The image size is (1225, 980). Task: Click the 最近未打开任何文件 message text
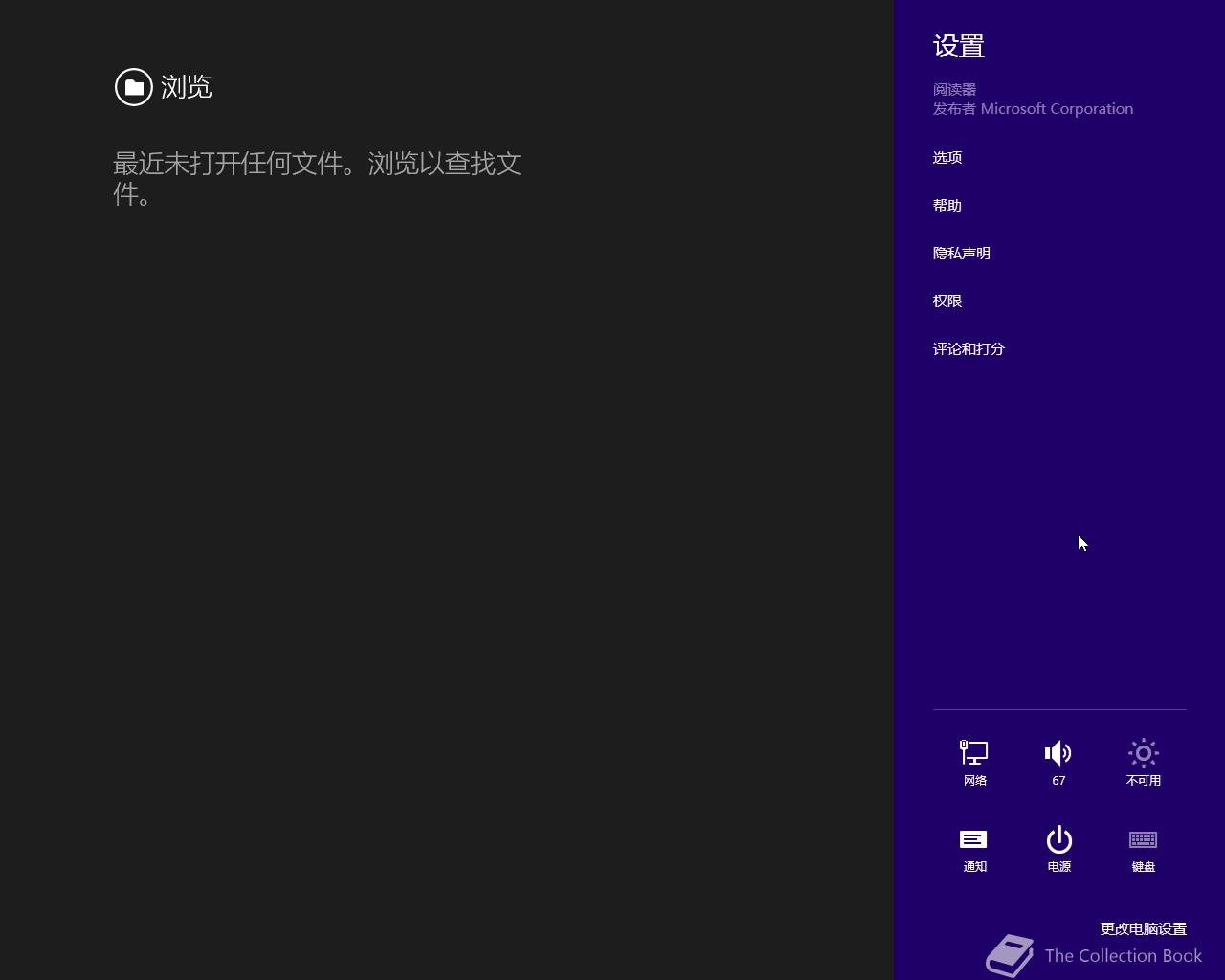tap(317, 178)
